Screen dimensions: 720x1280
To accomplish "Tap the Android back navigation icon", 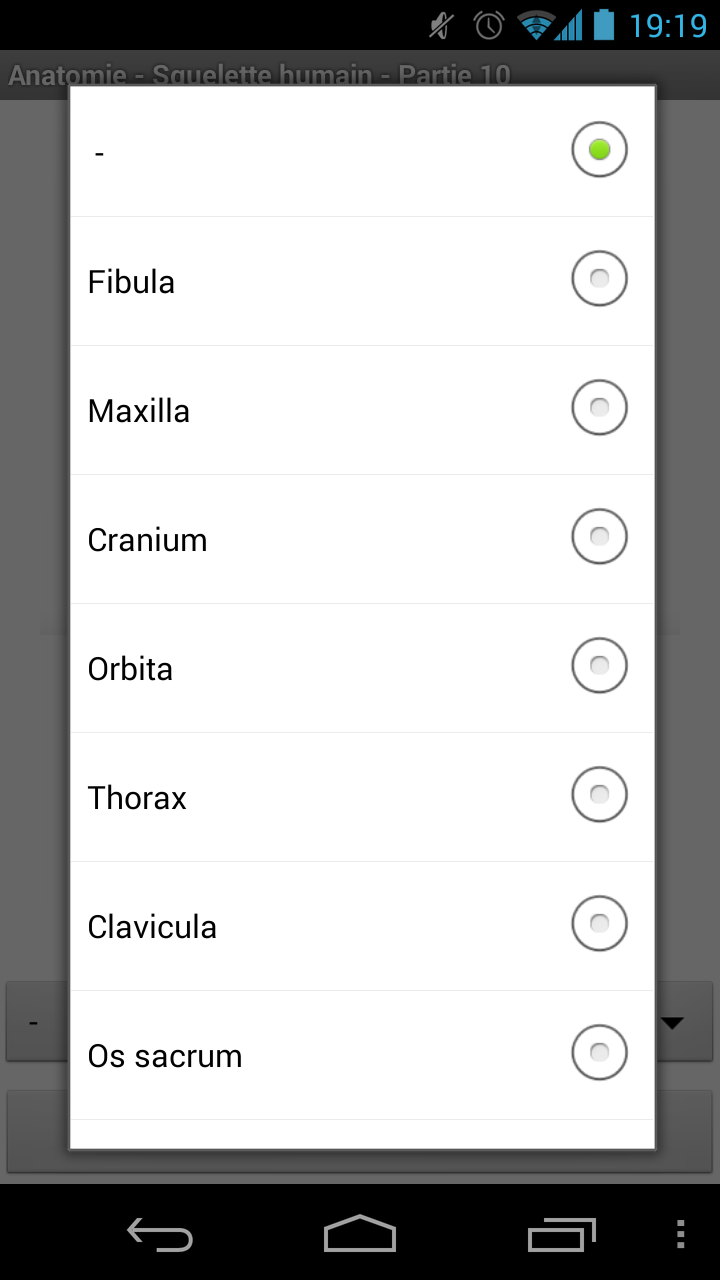I will (160, 1234).
